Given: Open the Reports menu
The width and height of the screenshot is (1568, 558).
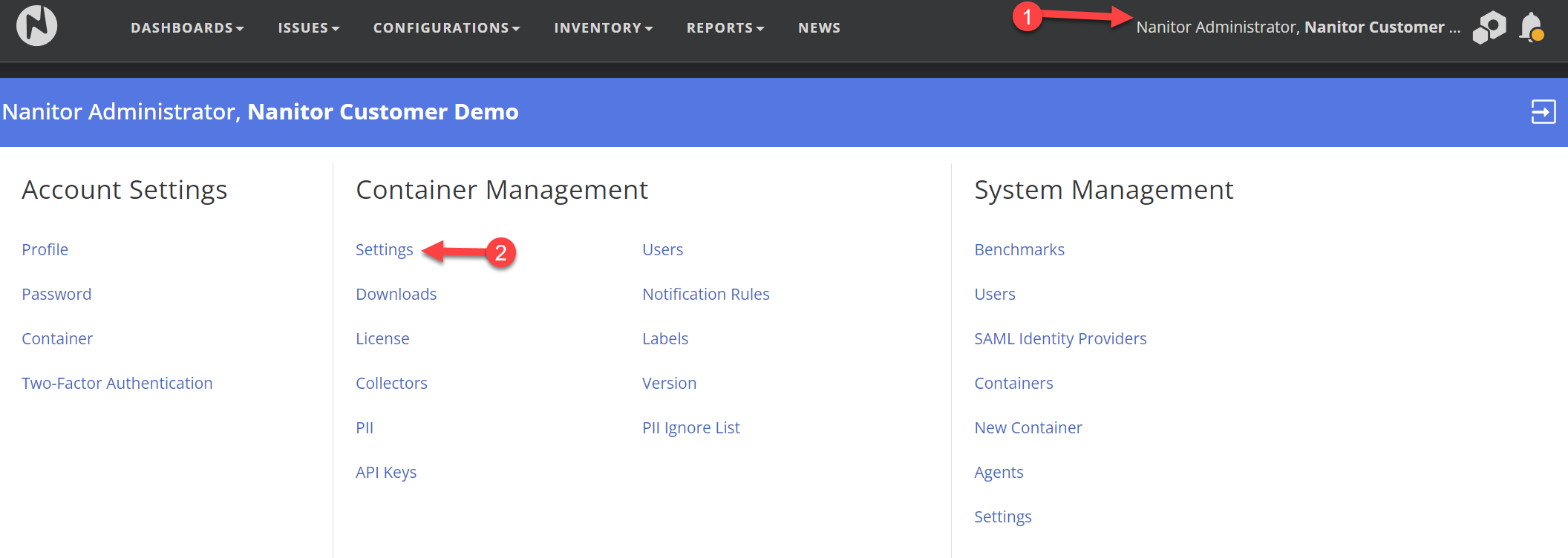Looking at the screenshot, I should pos(725,28).
